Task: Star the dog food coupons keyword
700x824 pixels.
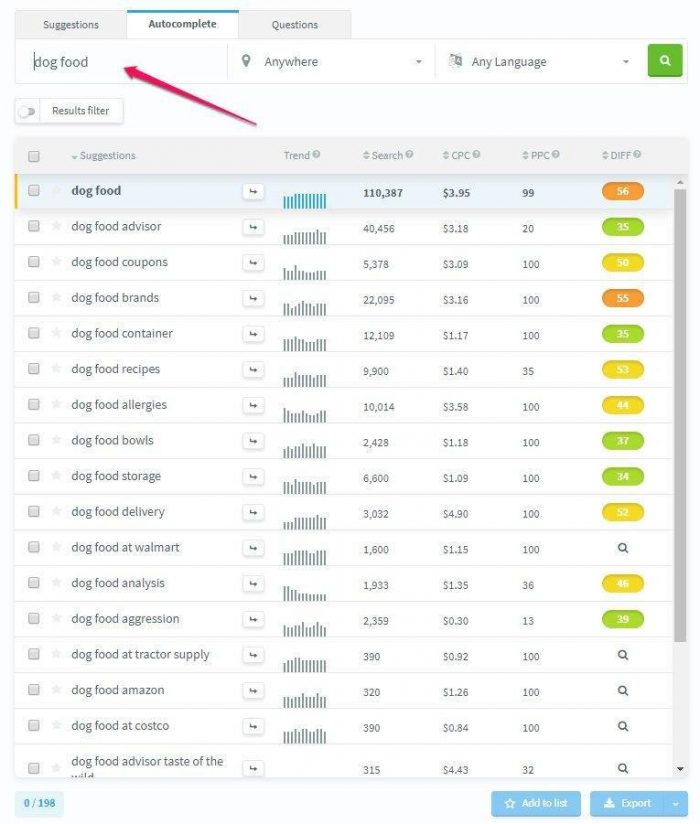Action: pyautogui.click(x=56, y=261)
